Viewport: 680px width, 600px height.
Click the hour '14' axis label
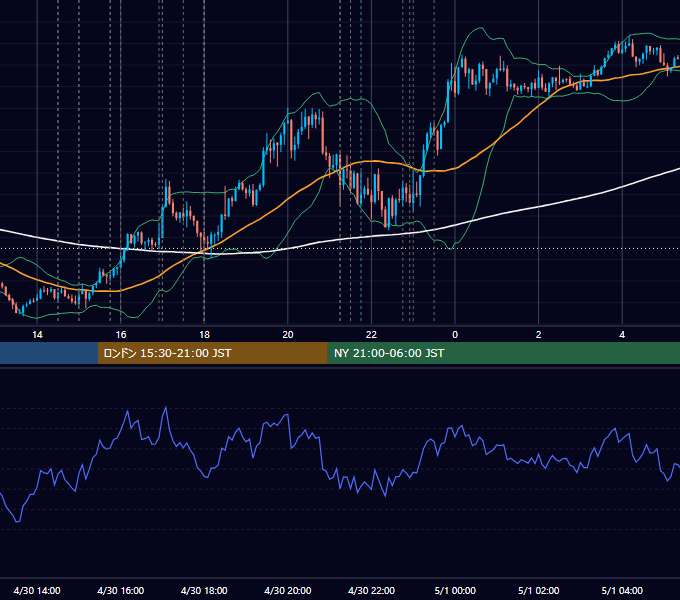37,334
